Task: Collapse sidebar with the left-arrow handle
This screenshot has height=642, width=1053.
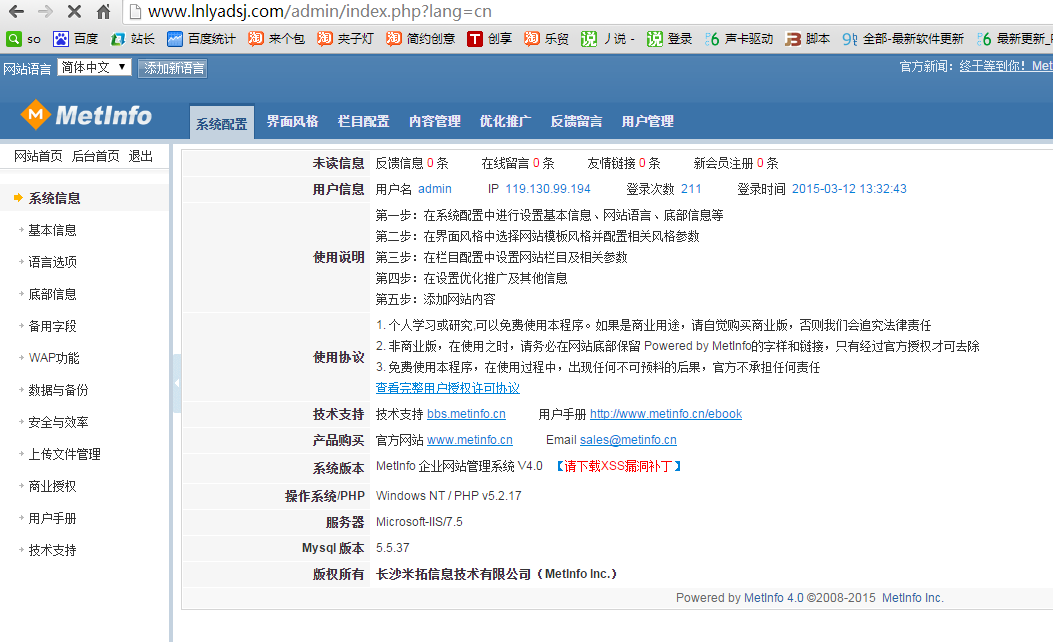Action: (x=177, y=383)
